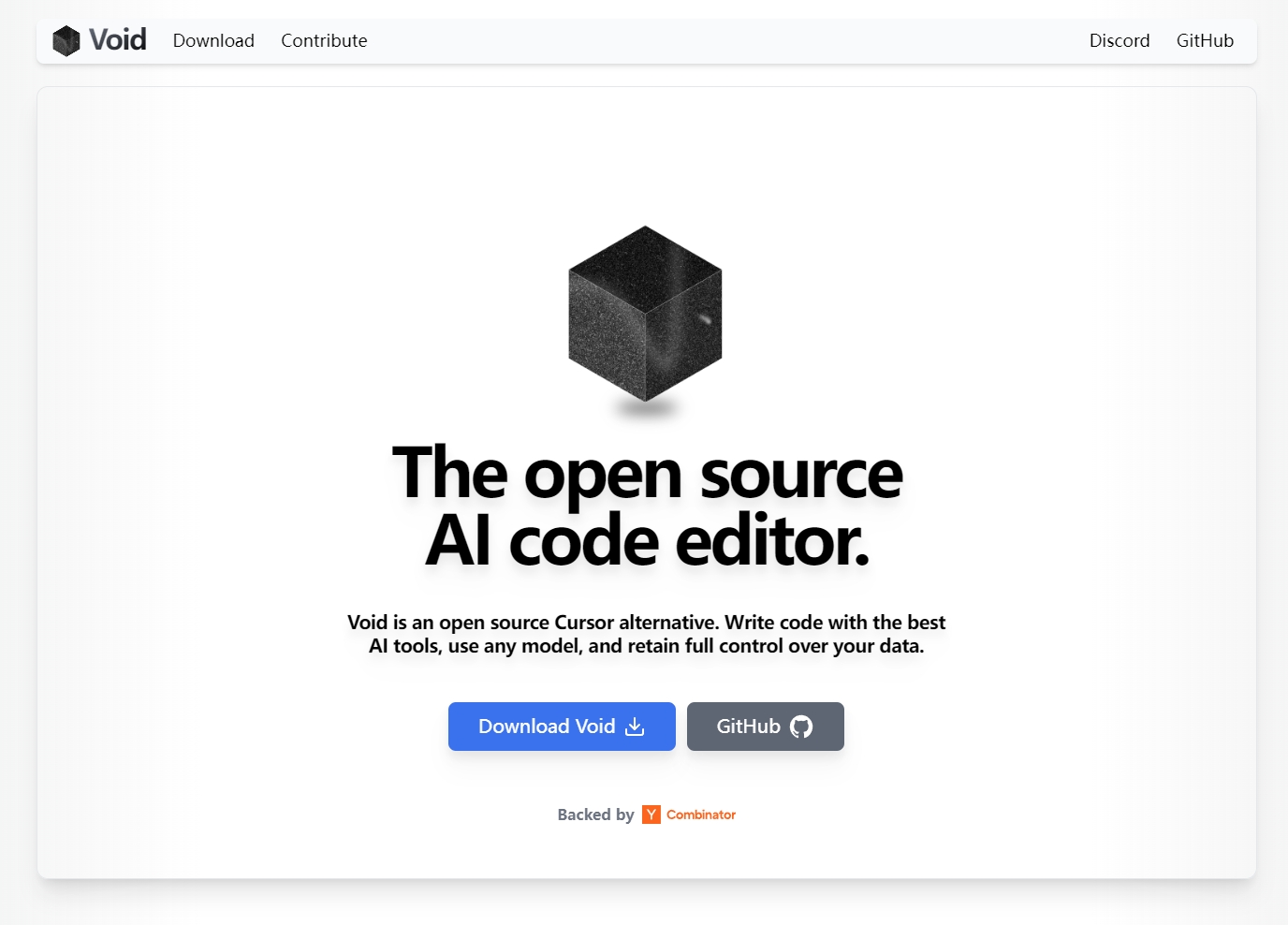This screenshot has height=925, width=1288.
Task: Click the Void cube logo in navbar
Action: [x=66, y=40]
